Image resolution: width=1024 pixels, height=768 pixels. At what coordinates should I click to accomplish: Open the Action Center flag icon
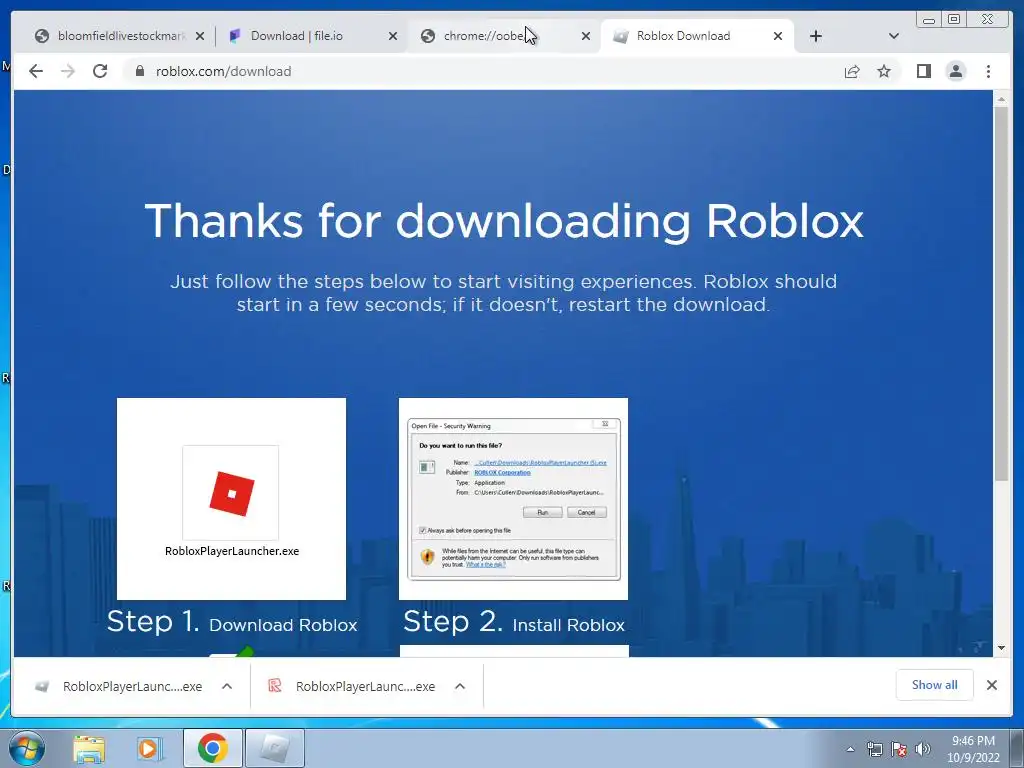tap(899, 749)
